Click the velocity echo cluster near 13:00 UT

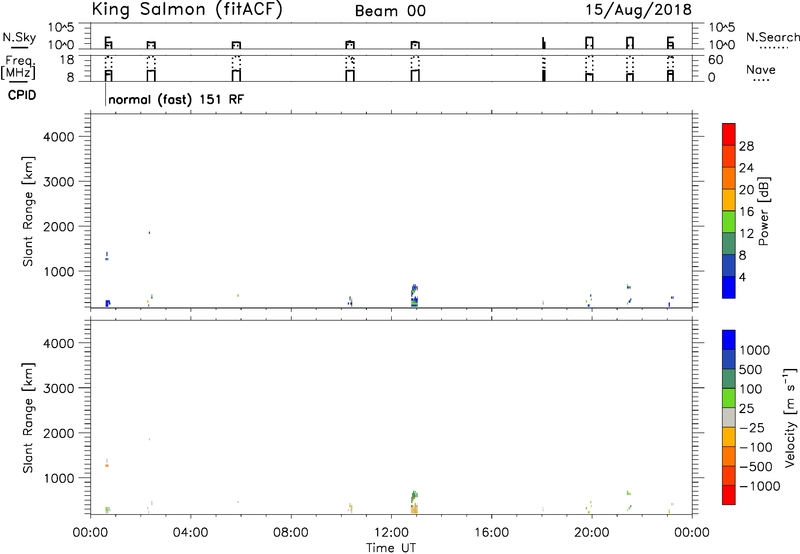414,502
